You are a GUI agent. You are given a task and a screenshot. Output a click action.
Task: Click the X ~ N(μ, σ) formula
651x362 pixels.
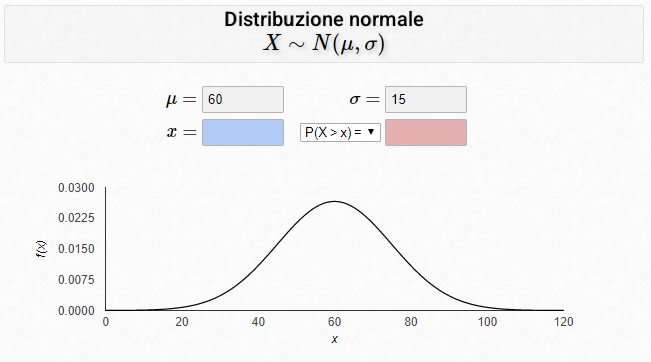pos(324,43)
